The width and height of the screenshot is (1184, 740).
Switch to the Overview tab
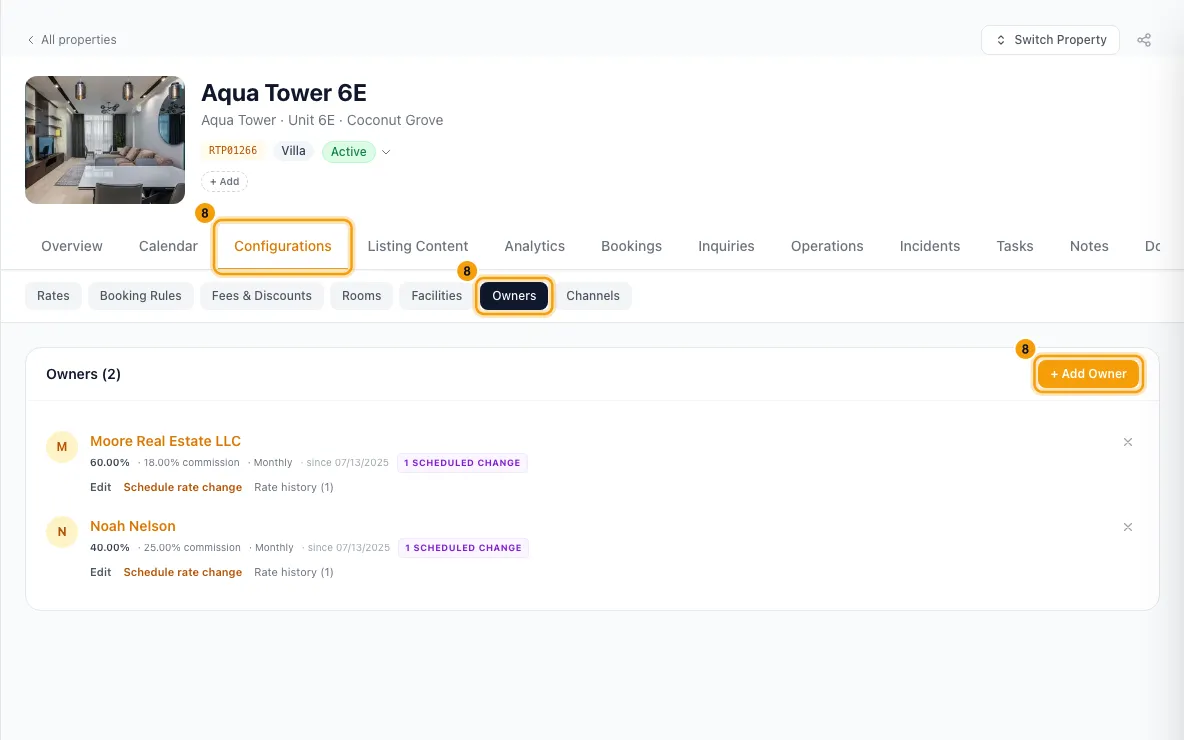coord(72,246)
